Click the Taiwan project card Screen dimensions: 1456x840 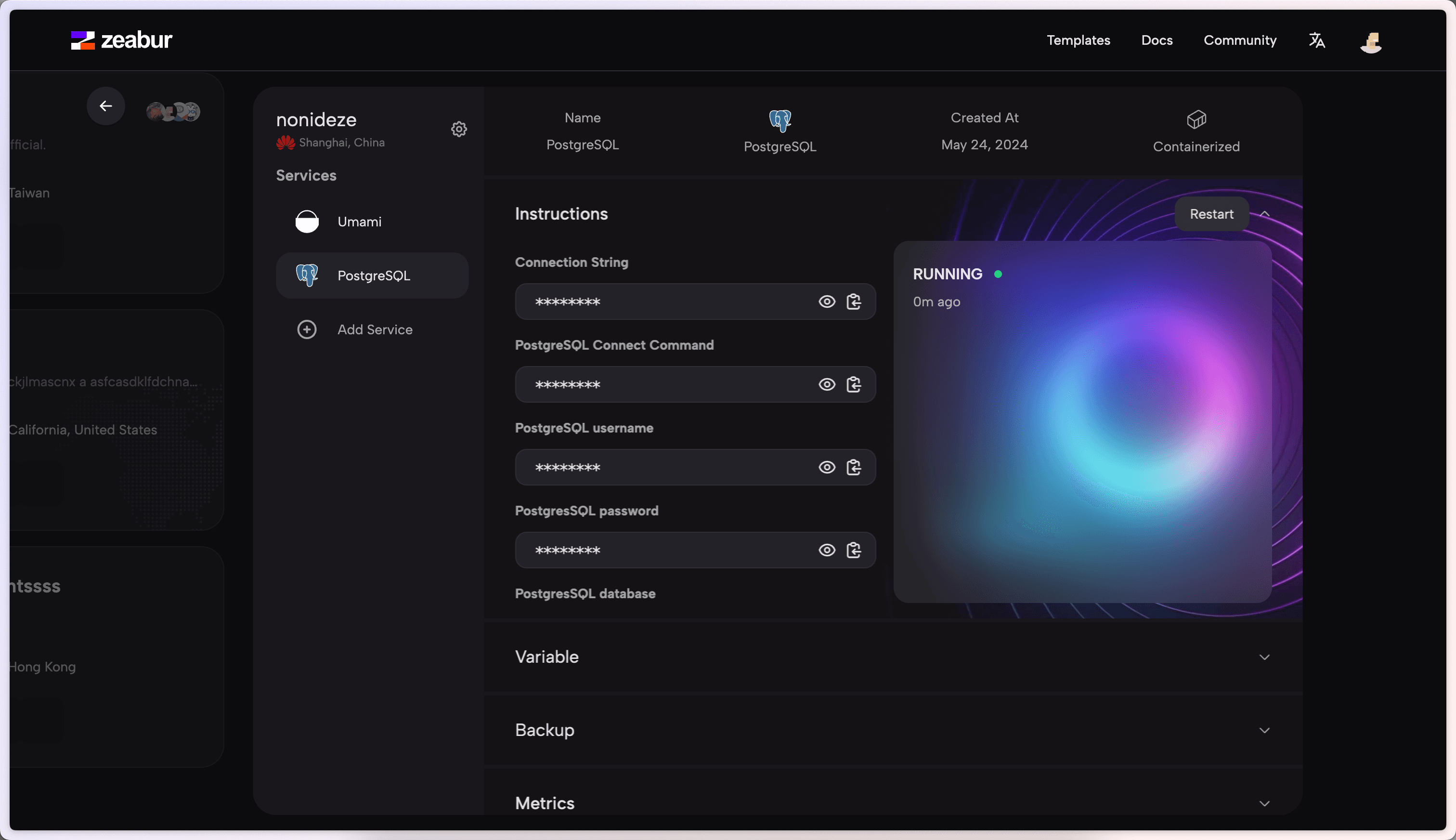point(117,183)
